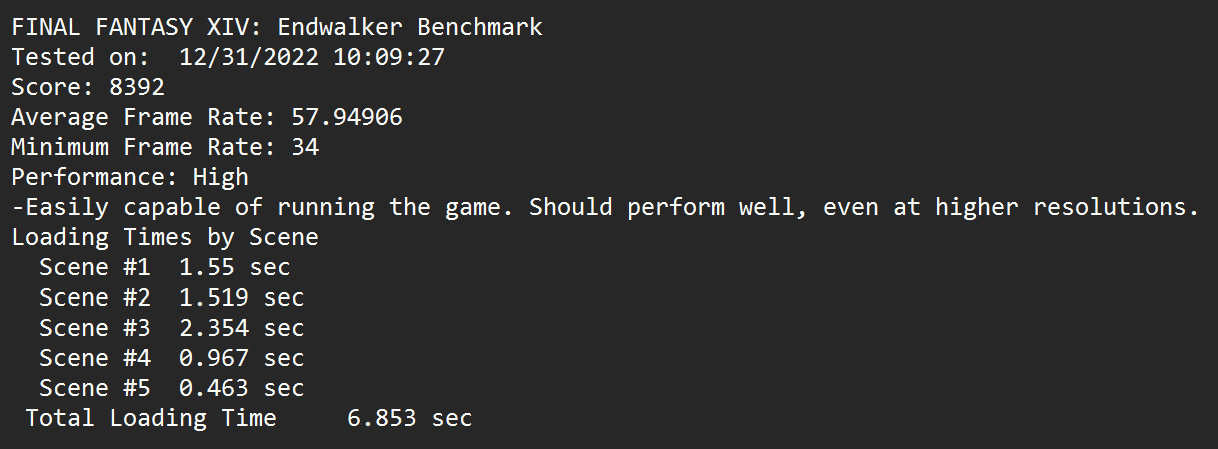1218x449 pixels.
Task: Click the test date 12/31/2022
Action: pyautogui.click(x=249, y=57)
